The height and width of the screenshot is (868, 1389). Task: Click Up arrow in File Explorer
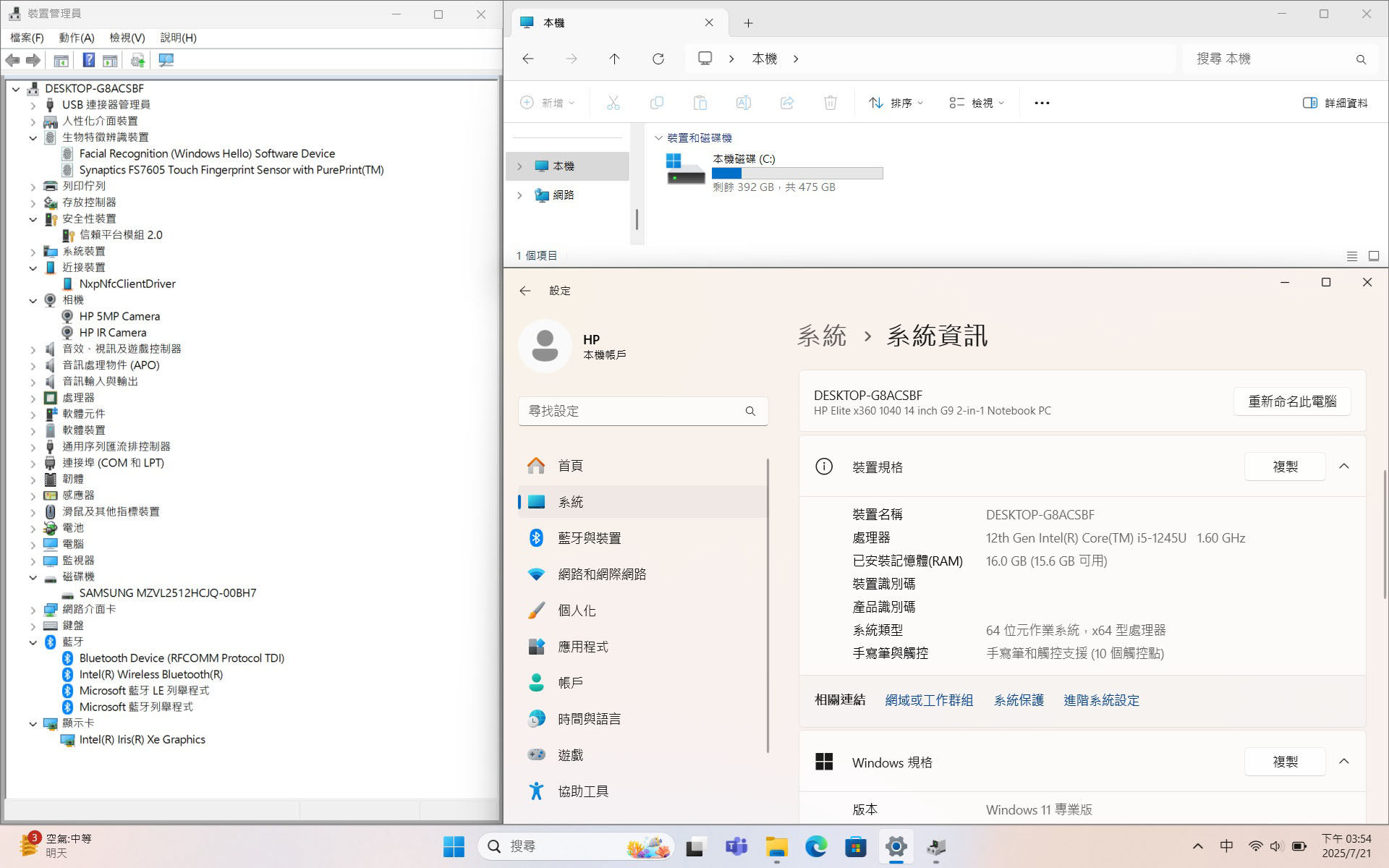coord(614,59)
